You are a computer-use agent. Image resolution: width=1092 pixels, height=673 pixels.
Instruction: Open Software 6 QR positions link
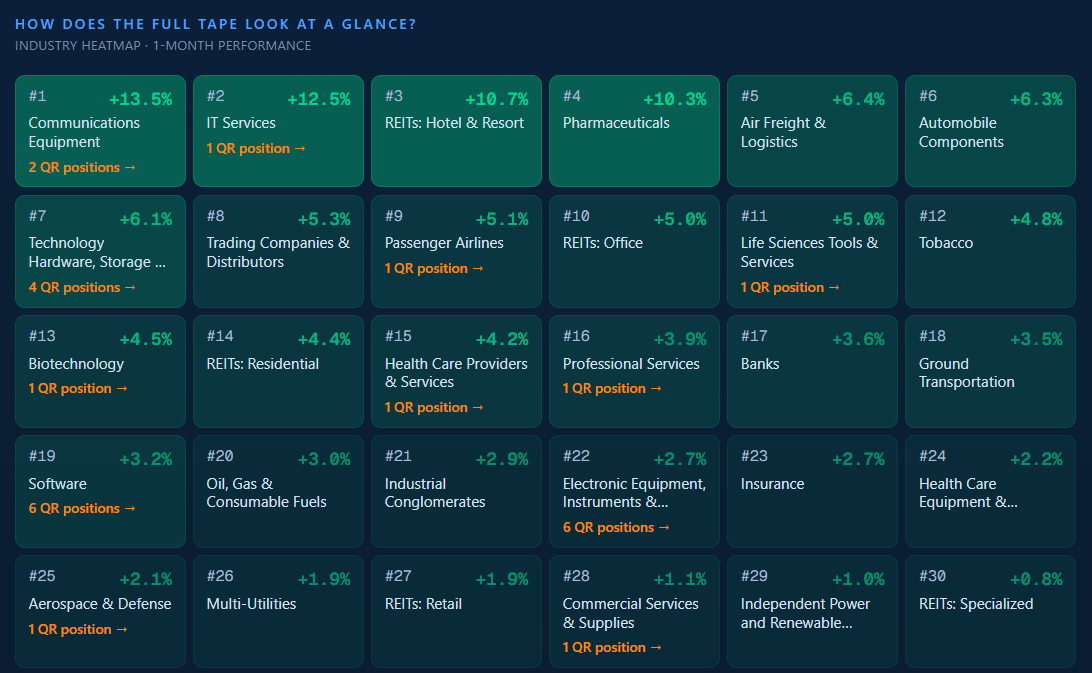coord(82,509)
